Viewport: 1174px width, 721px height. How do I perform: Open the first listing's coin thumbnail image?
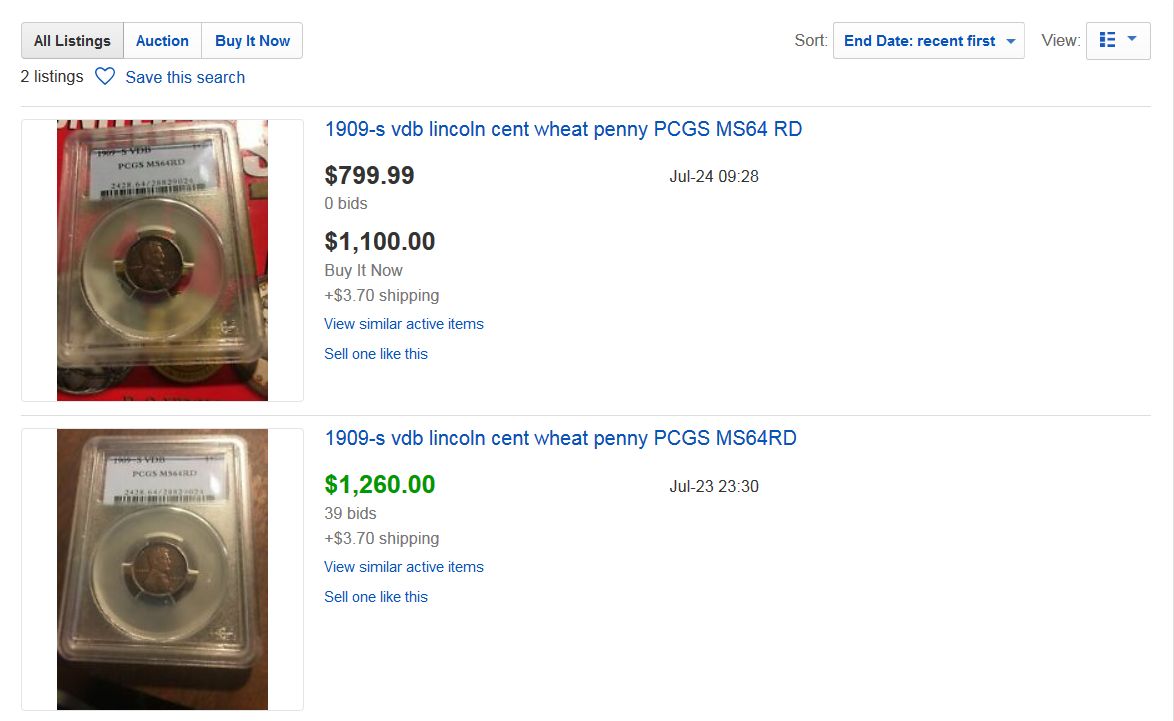point(162,260)
